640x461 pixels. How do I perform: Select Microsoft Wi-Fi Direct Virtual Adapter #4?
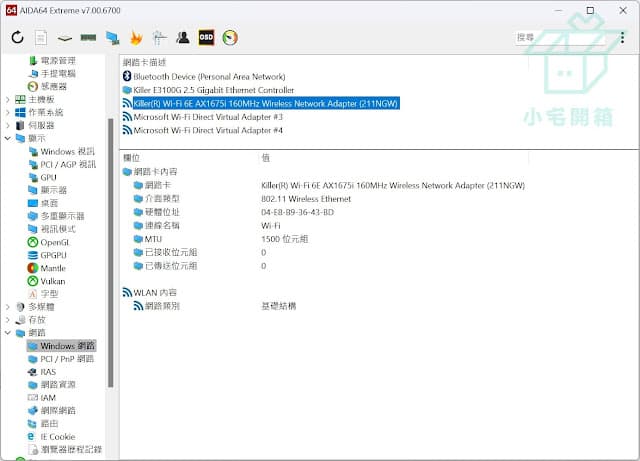point(208,131)
